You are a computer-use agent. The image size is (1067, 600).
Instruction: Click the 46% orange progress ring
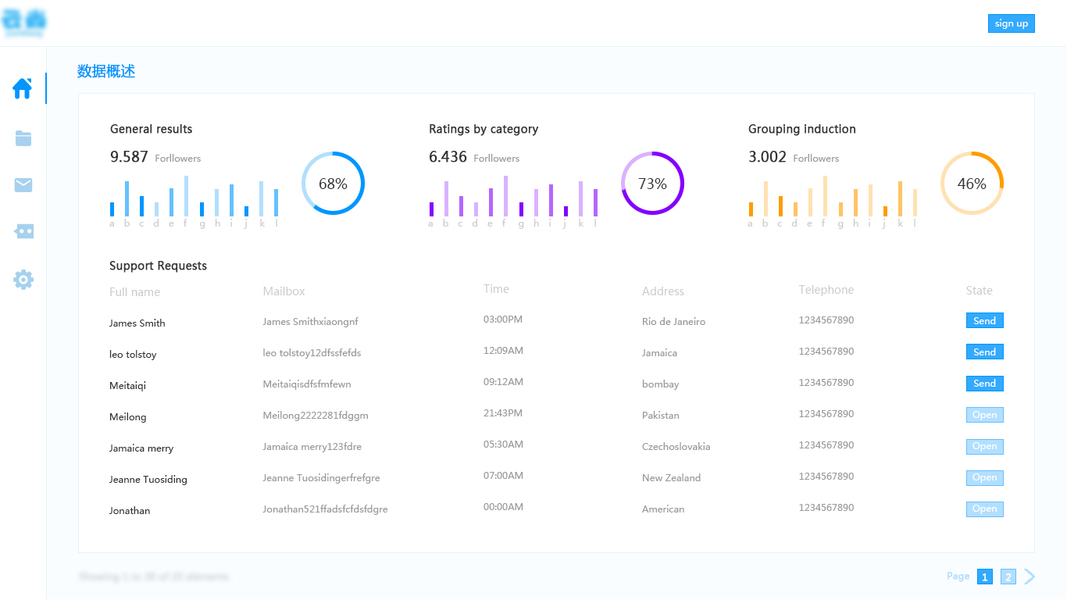[x=972, y=183]
